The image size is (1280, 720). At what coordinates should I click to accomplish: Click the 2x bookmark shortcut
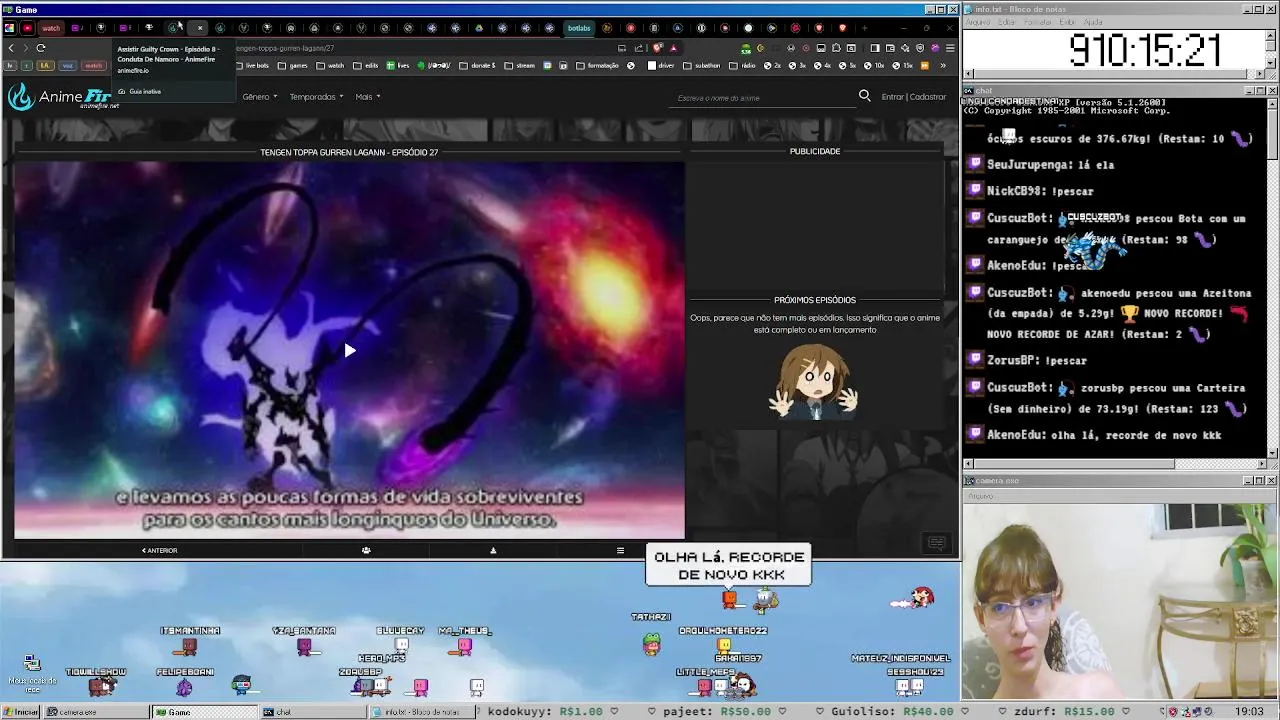click(773, 66)
